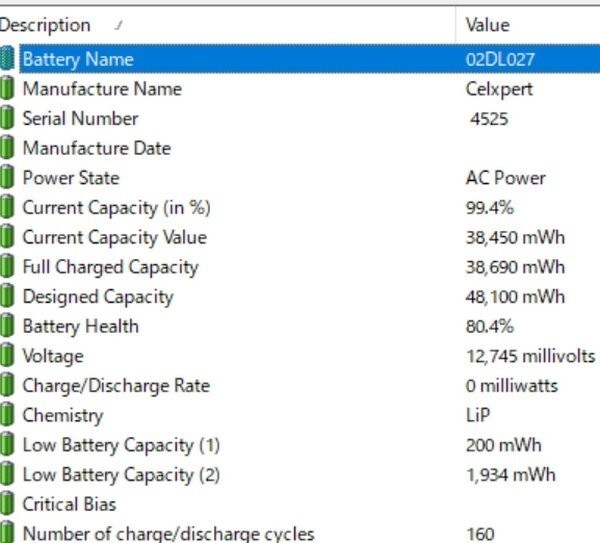
Task: Click the battery icon beside Critical Bias
Action: pos(7,504)
